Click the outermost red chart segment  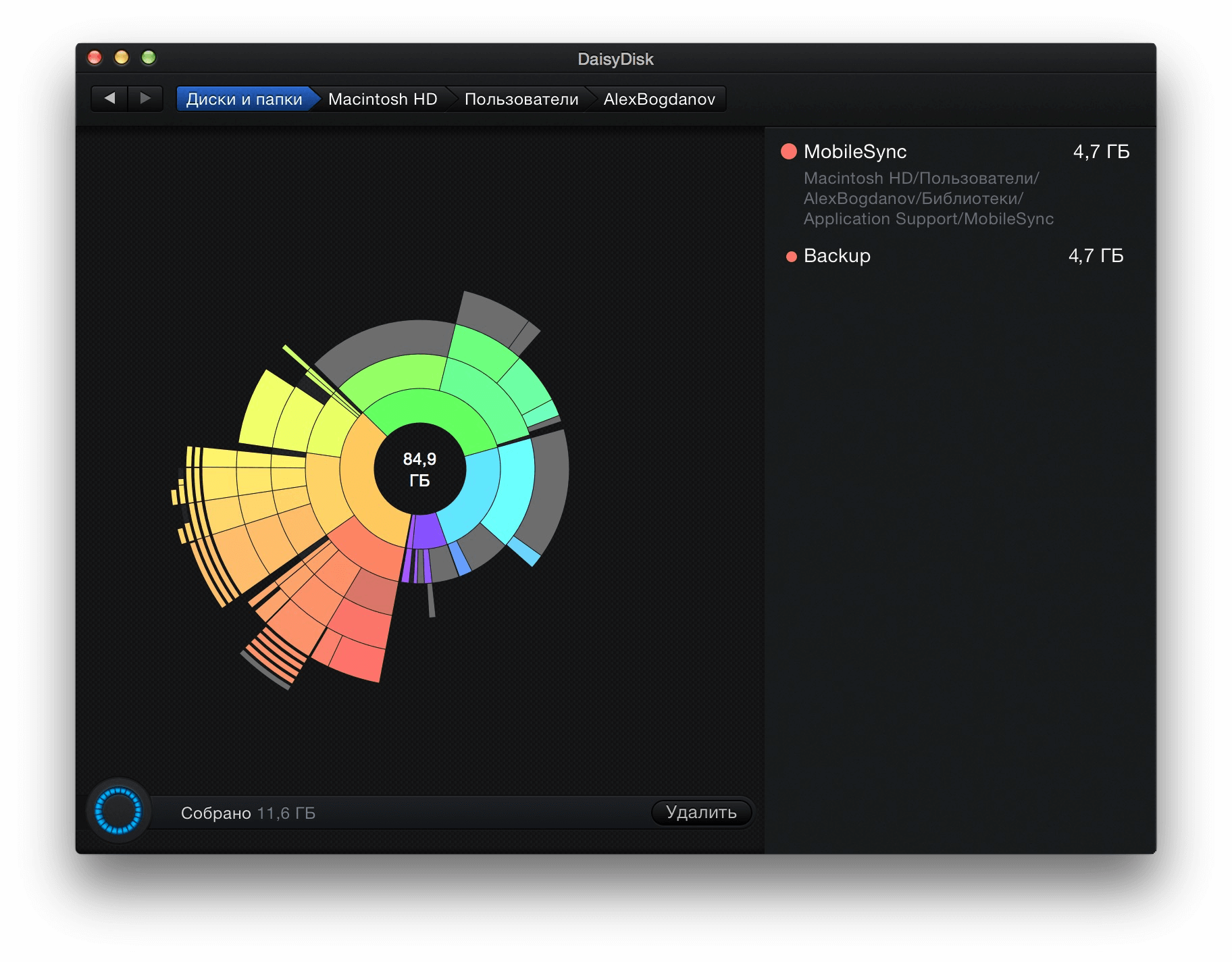pyautogui.click(x=358, y=659)
